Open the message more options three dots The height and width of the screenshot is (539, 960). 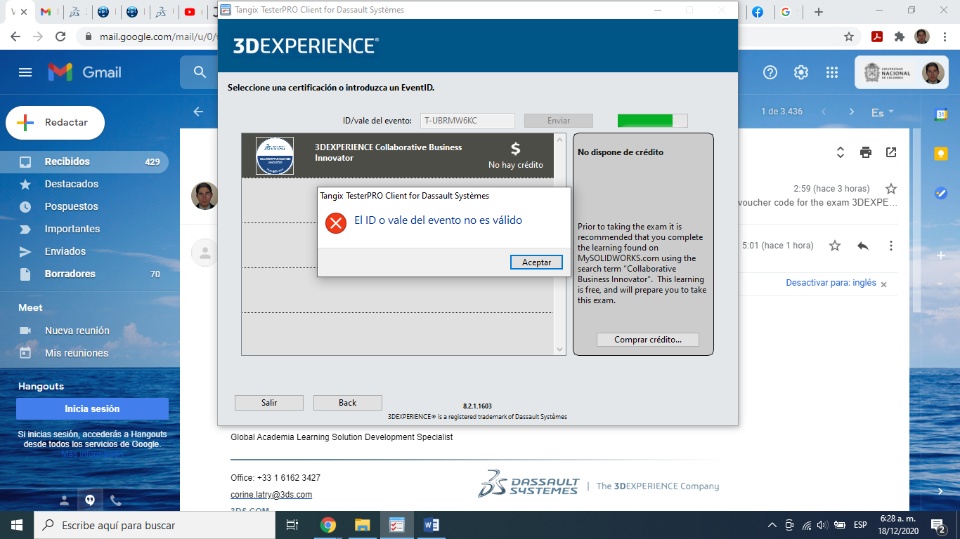tap(891, 246)
